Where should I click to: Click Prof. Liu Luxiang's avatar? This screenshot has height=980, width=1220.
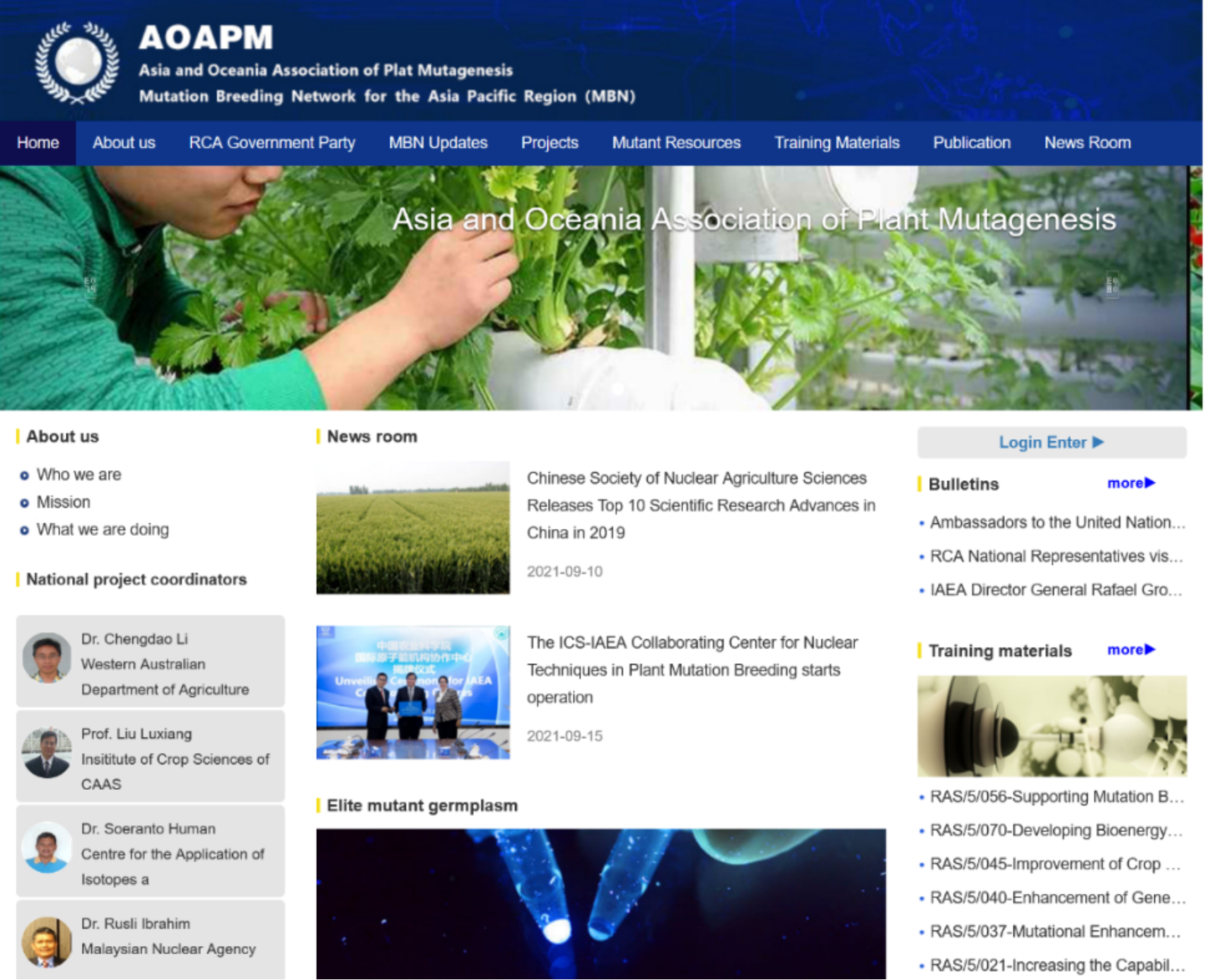coord(47,754)
